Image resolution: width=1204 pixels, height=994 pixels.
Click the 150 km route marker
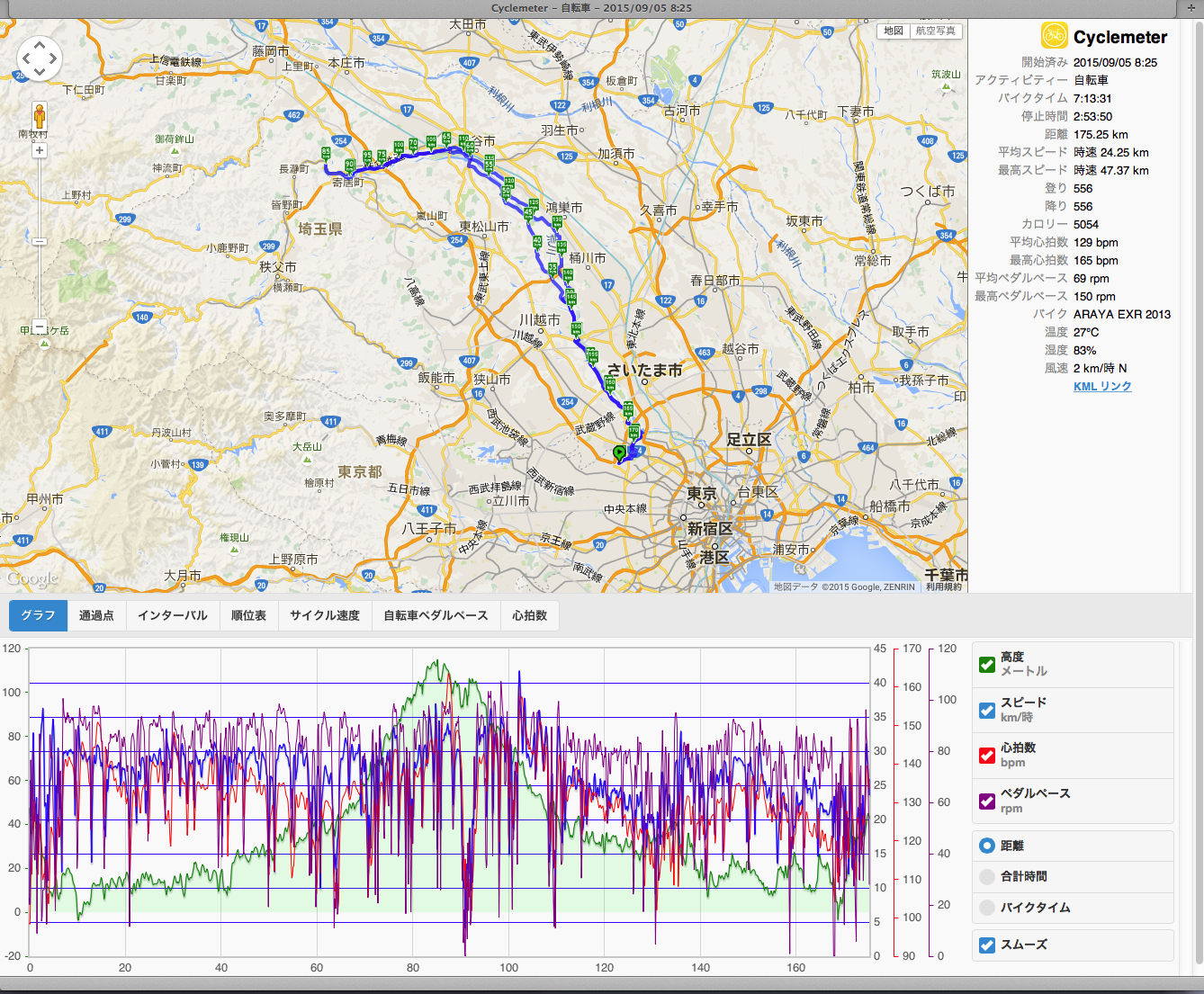pos(576,328)
